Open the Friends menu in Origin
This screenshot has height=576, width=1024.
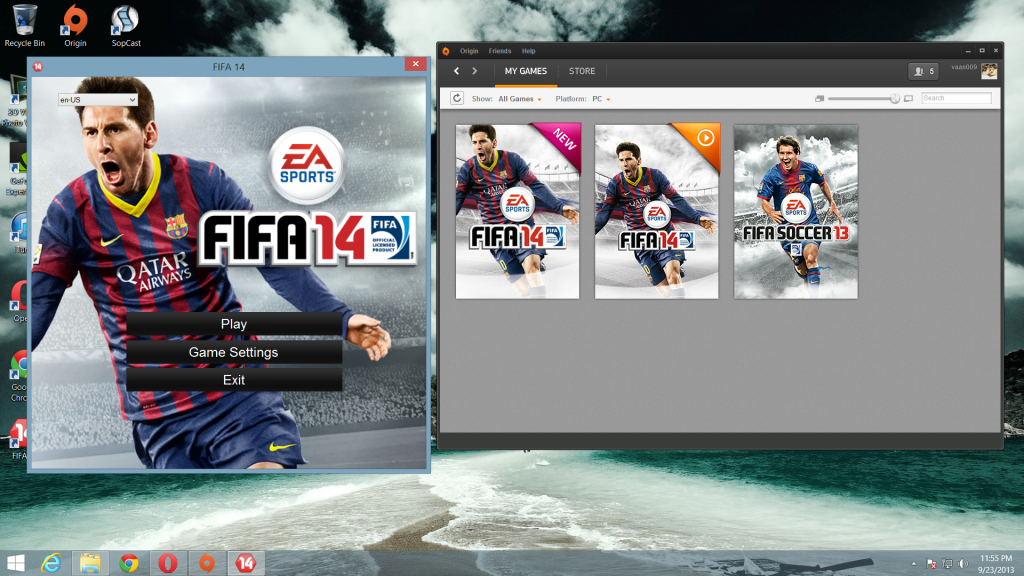[500, 51]
